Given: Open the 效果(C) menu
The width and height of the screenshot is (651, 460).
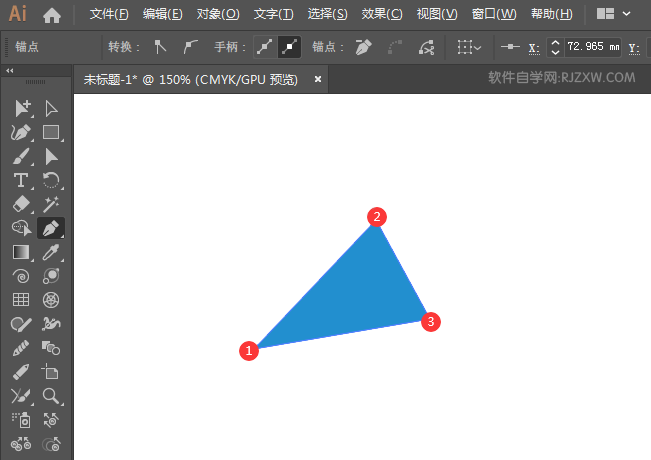Looking at the screenshot, I should (x=382, y=14).
